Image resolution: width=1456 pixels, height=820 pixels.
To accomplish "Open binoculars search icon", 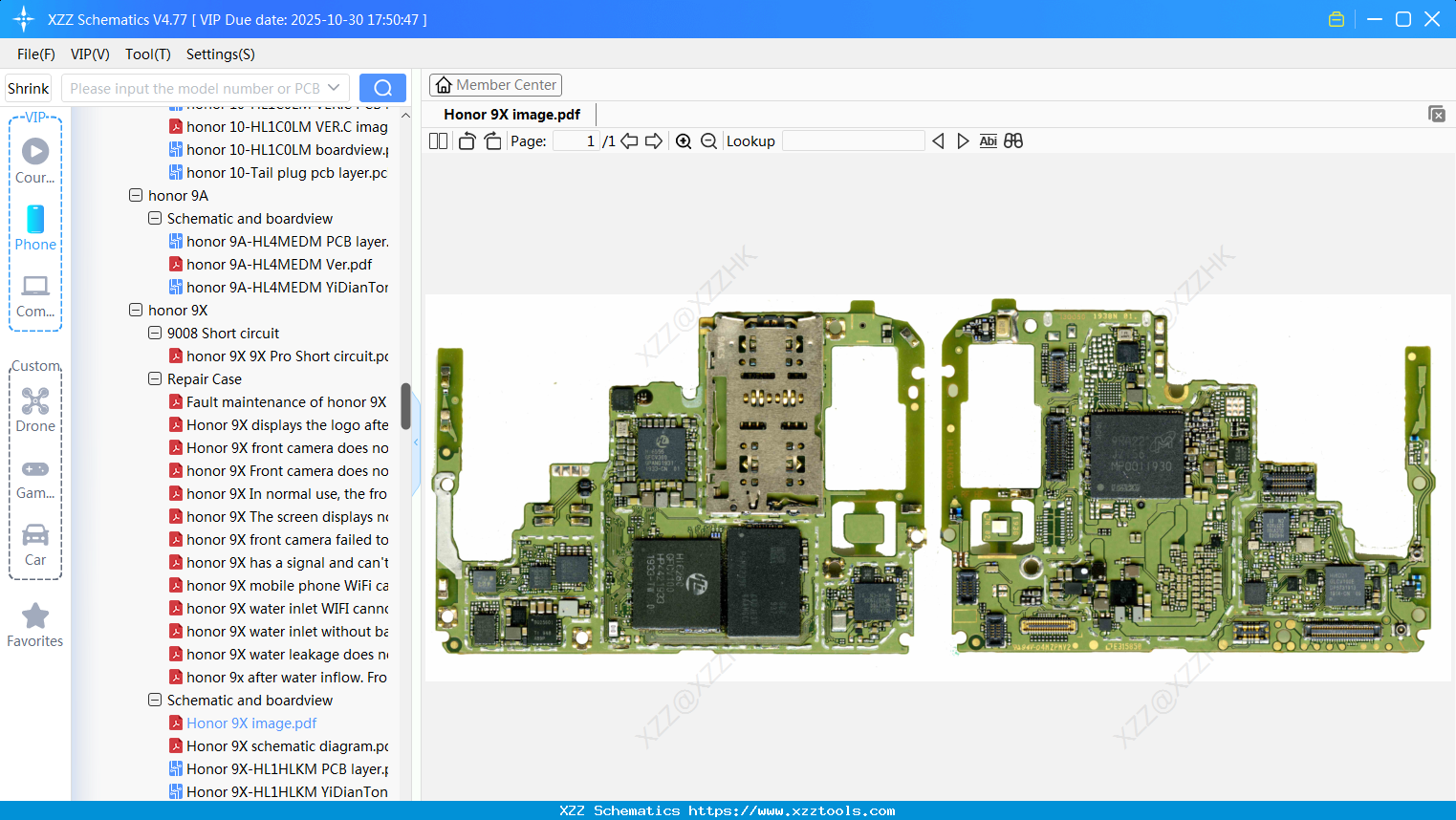I will pyautogui.click(x=1013, y=141).
